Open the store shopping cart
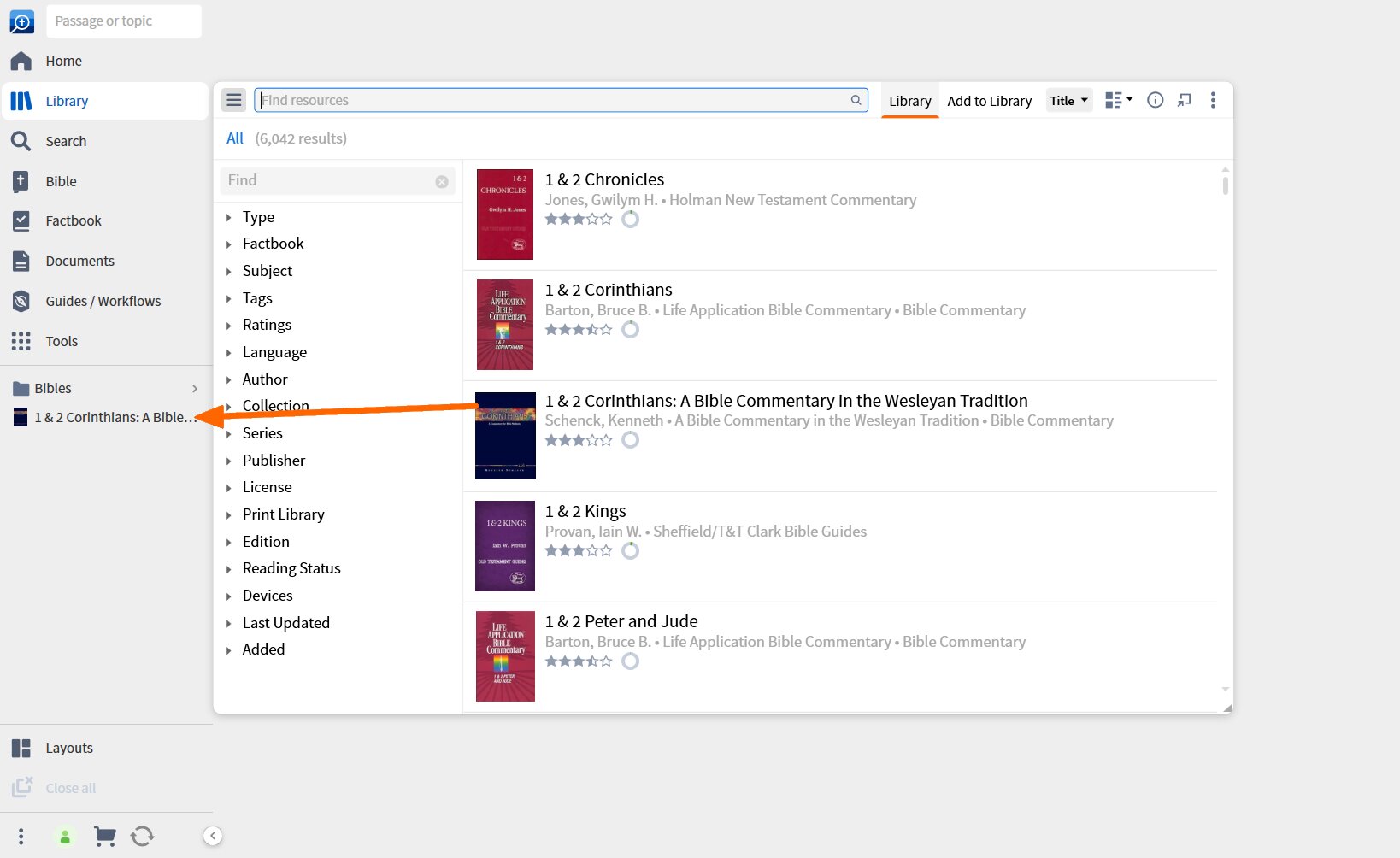Screen dimensions: 1400x858 104,836
